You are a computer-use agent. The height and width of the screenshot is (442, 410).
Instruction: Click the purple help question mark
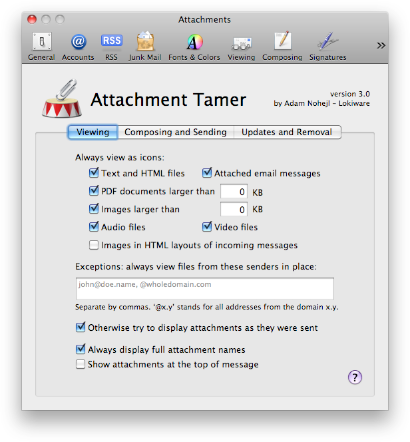(x=355, y=377)
